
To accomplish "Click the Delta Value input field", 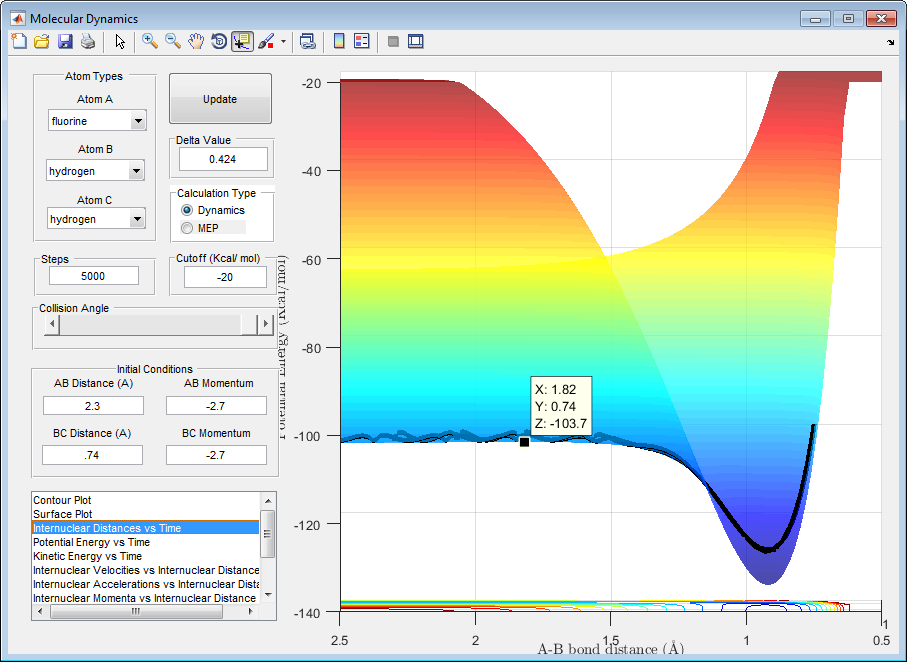I will (223, 159).
